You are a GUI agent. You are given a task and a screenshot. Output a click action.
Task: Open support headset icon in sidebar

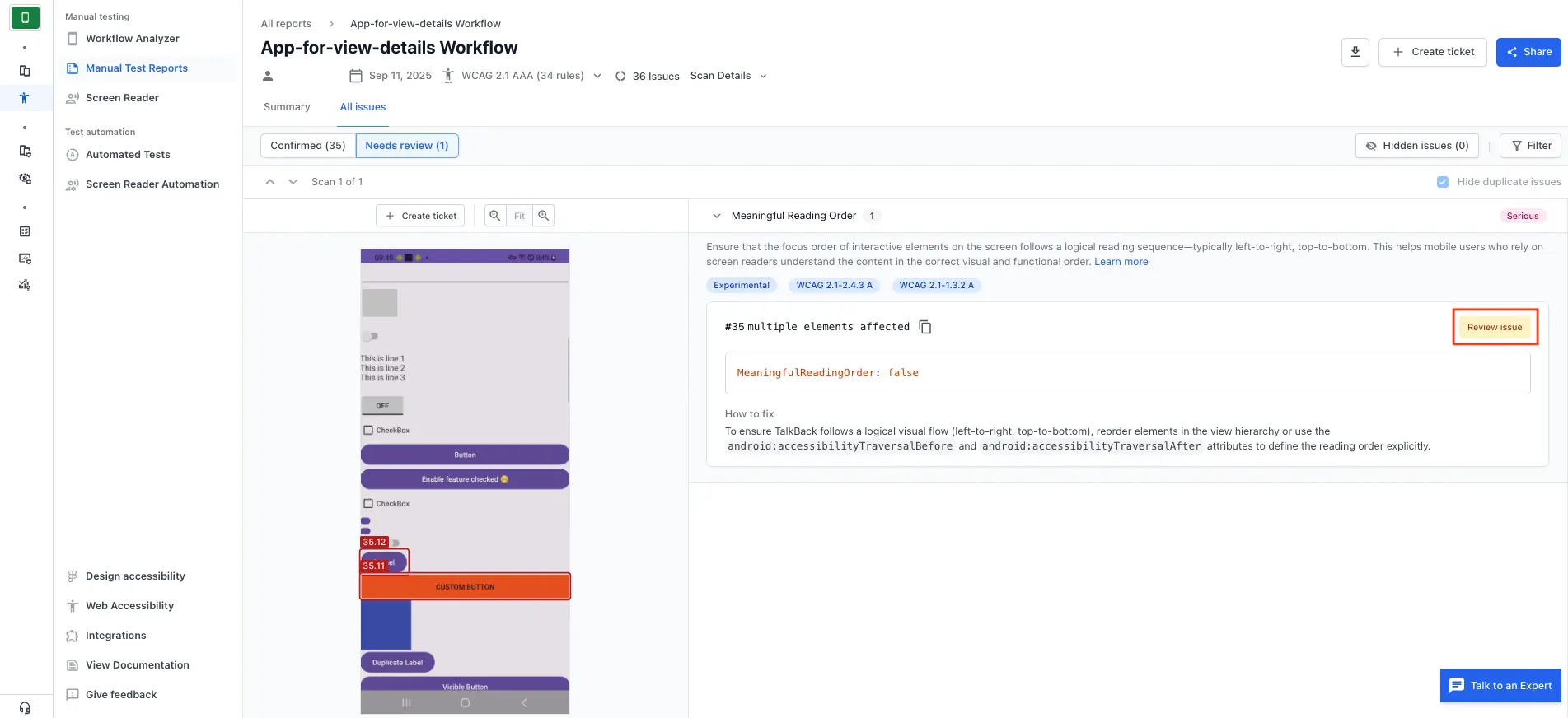[x=25, y=707]
